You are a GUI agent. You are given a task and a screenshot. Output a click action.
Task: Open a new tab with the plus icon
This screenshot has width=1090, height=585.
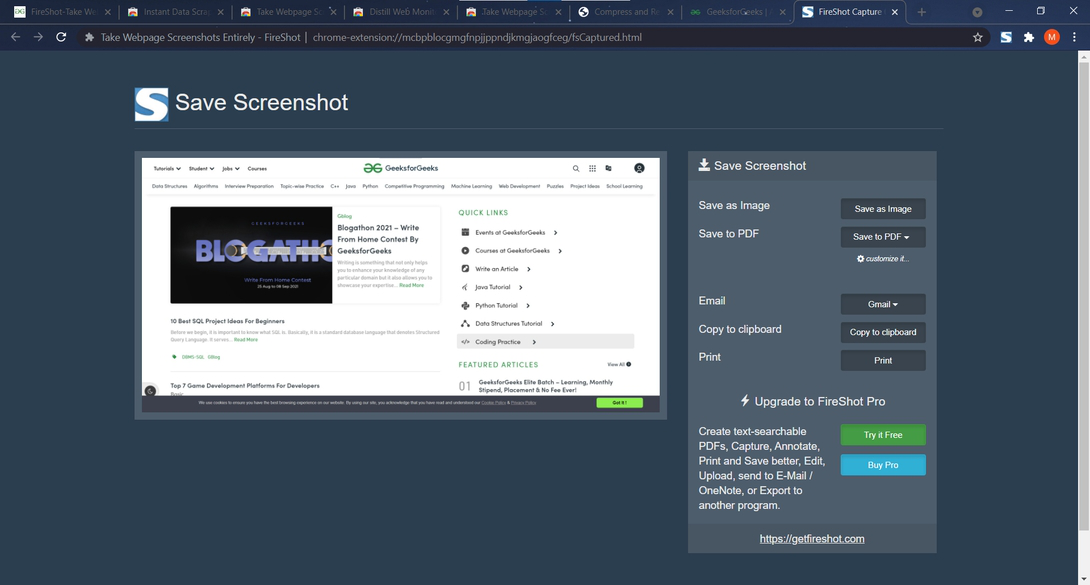[x=922, y=12]
